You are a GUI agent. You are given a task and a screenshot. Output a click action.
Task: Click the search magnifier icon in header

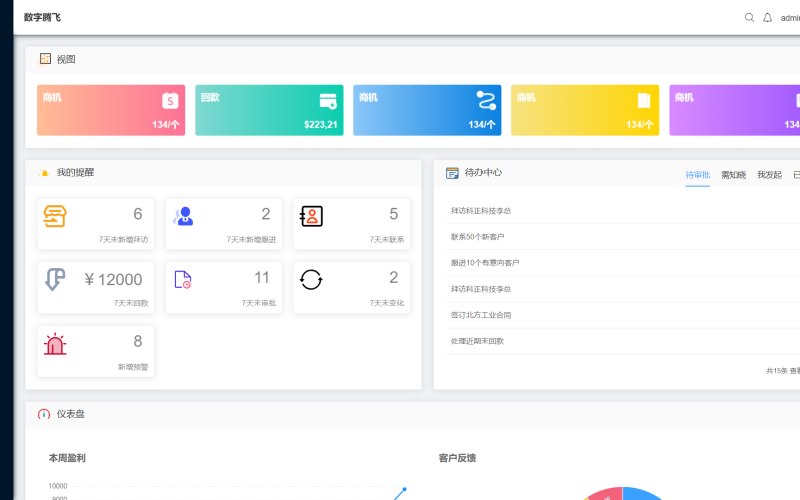point(749,17)
